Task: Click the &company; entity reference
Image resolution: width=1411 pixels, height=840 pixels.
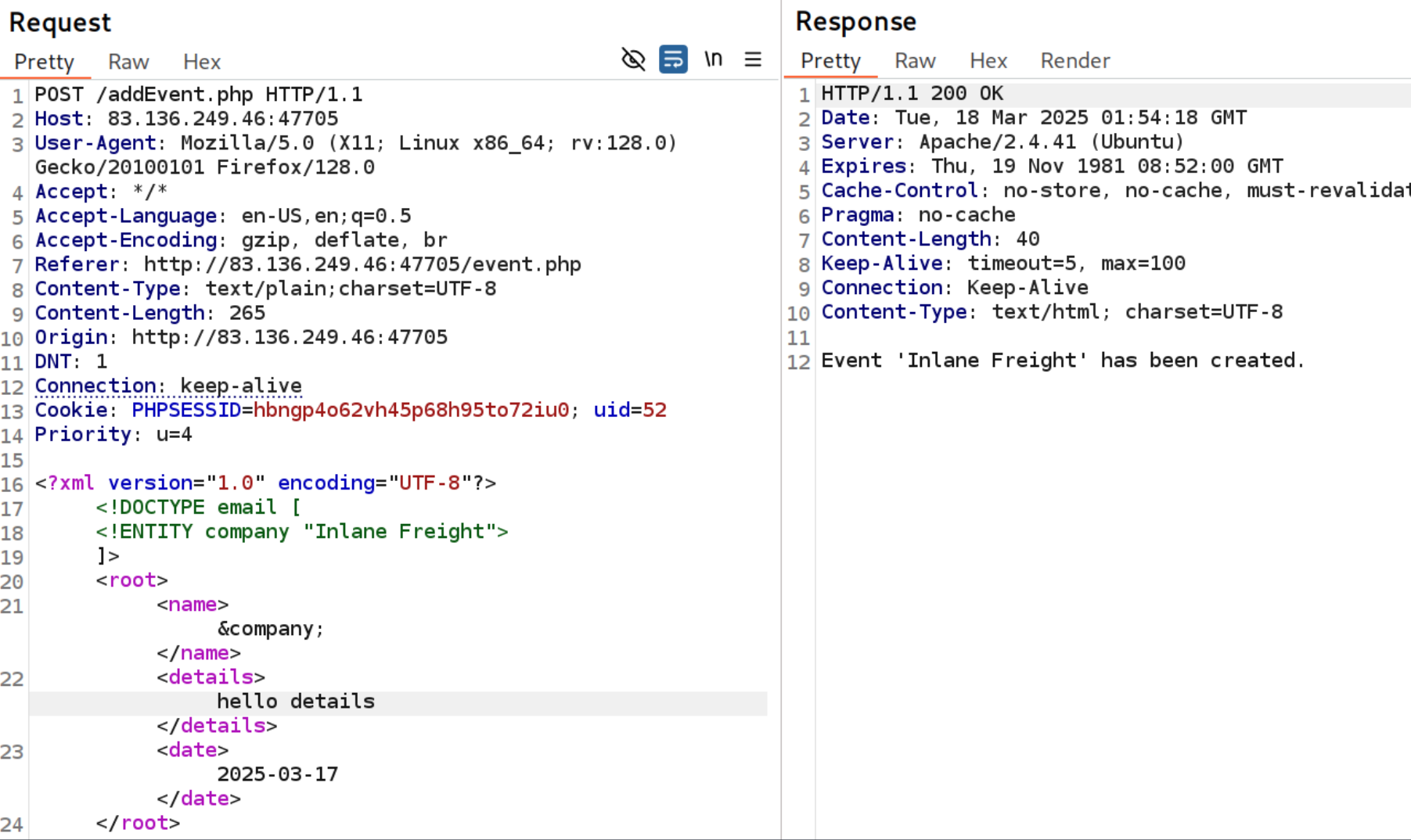Action: coord(270,629)
